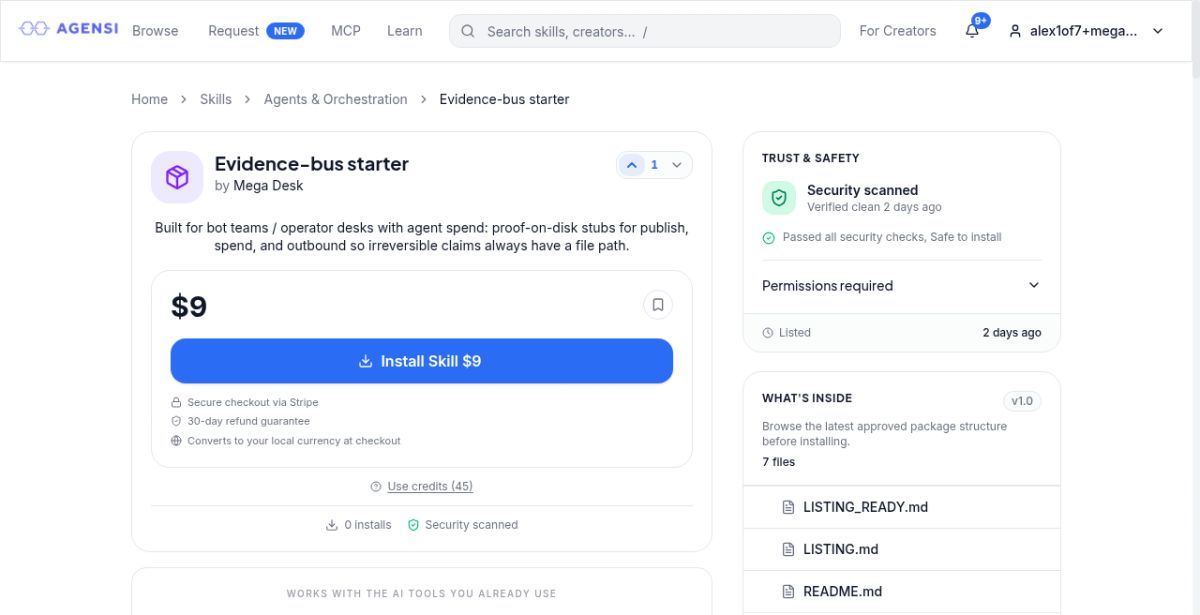Go to Skills in the breadcrumb
This screenshot has height=615, width=1200.
(x=216, y=99)
